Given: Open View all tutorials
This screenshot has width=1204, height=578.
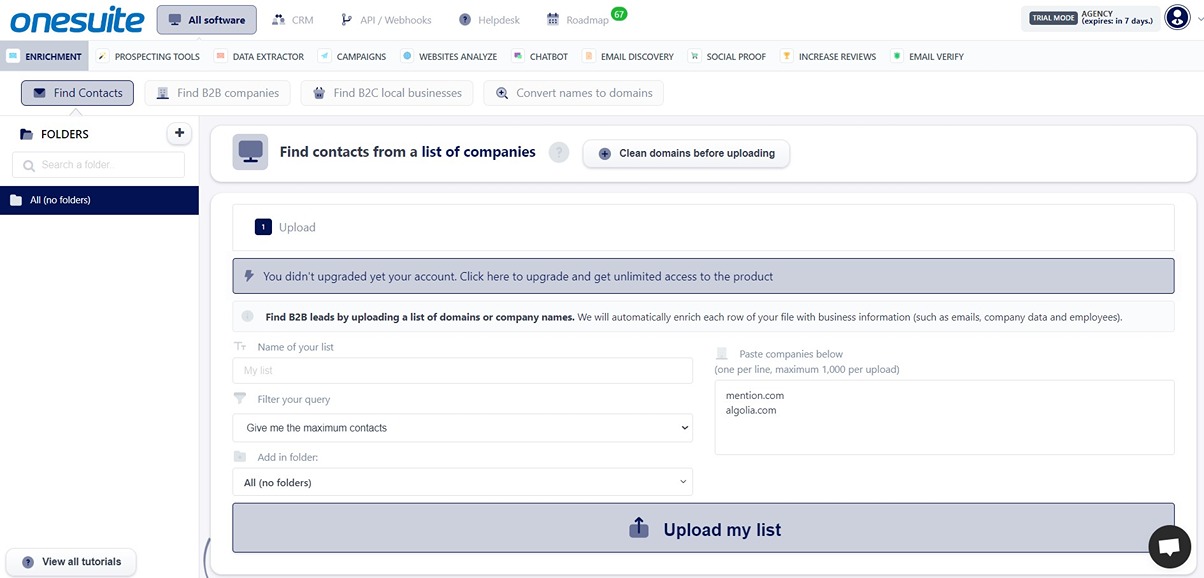Looking at the screenshot, I should tap(70, 561).
